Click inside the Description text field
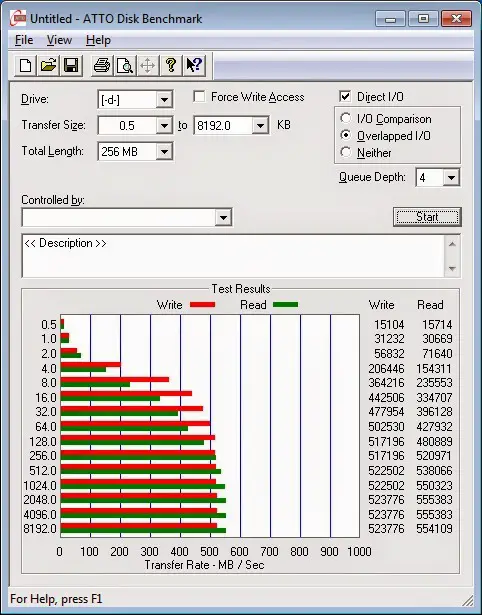482x615 pixels. [234, 256]
